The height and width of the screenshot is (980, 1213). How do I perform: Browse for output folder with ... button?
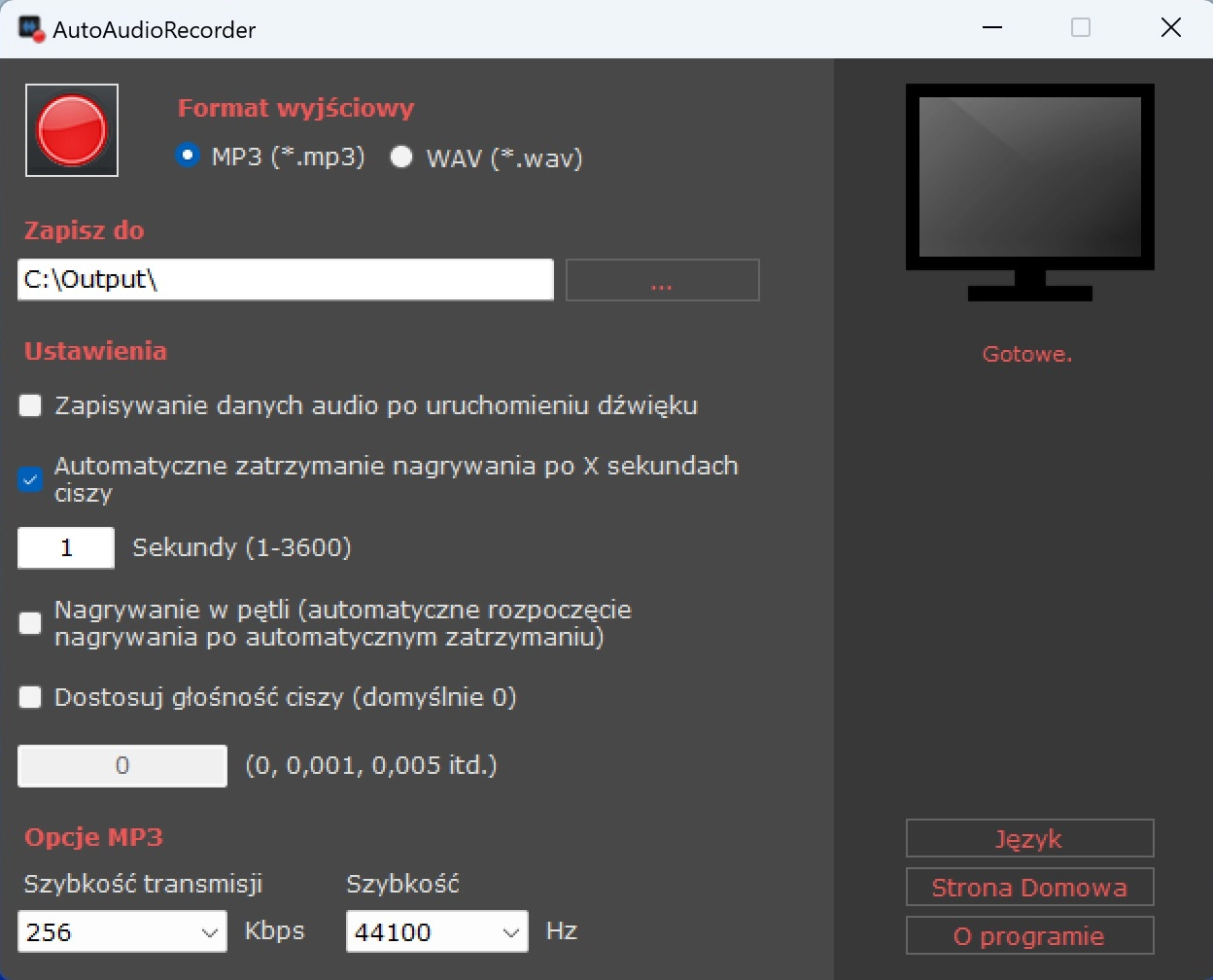point(662,280)
